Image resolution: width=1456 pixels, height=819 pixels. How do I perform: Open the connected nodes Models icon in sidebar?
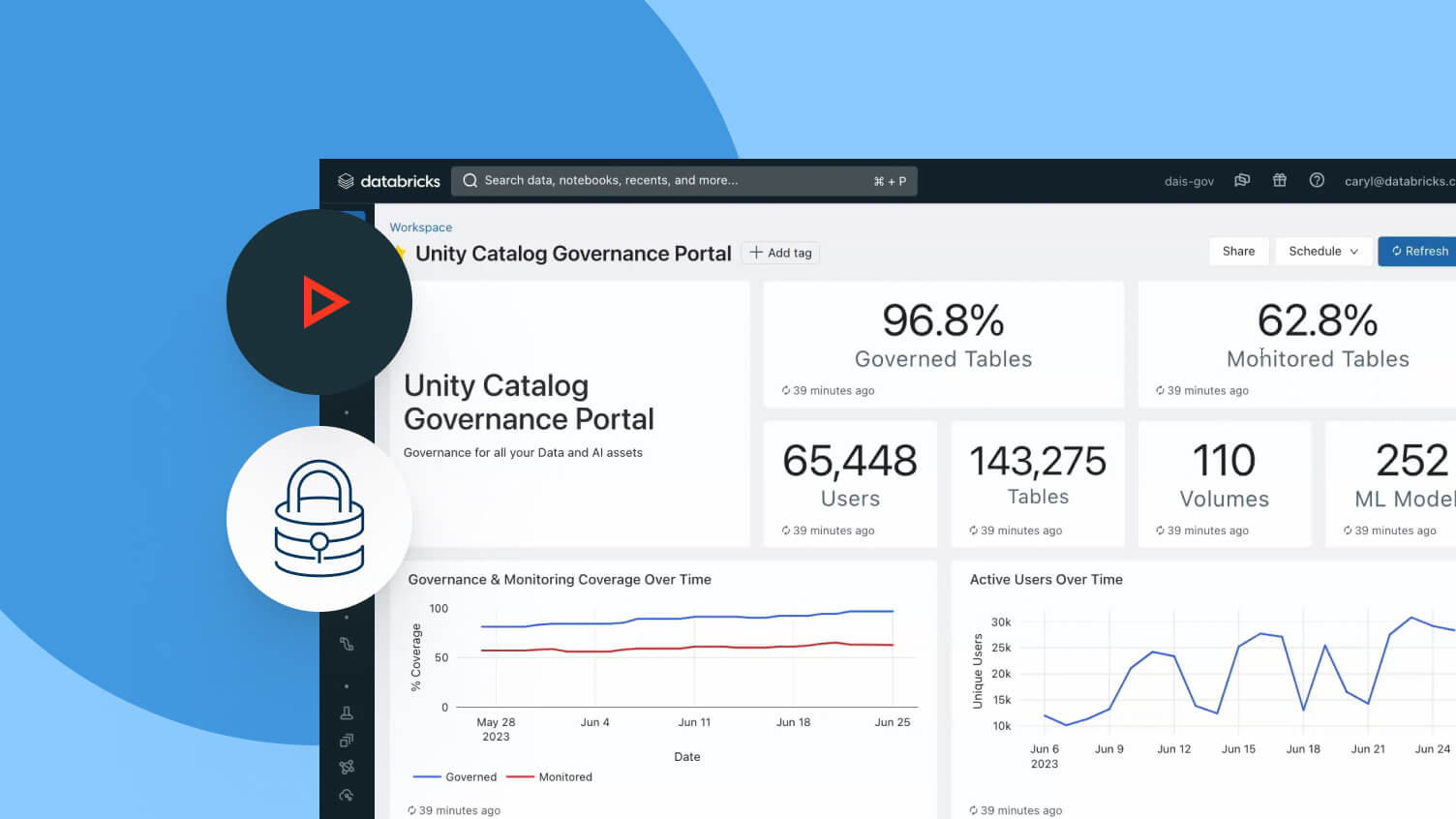point(347,768)
